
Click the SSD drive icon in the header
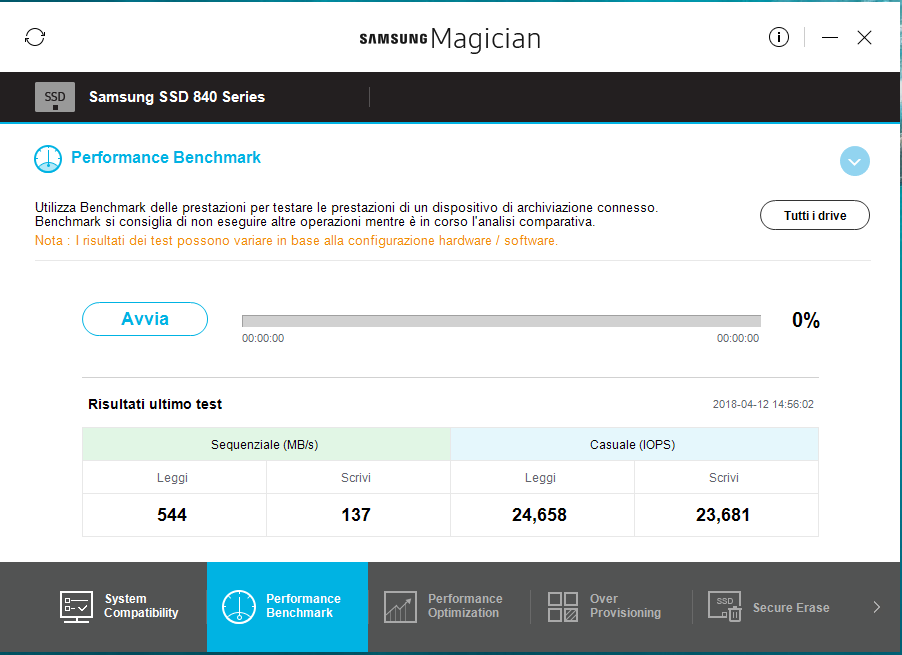click(x=55, y=97)
